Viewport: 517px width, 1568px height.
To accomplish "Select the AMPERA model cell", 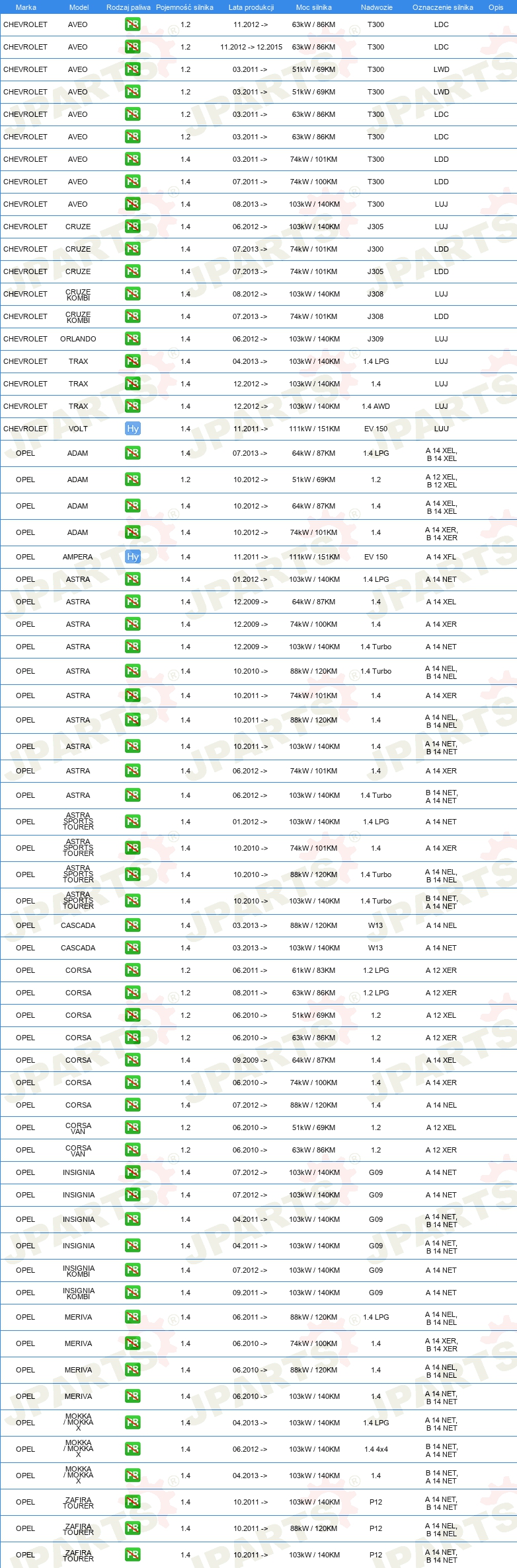I will pyautogui.click(x=78, y=557).
